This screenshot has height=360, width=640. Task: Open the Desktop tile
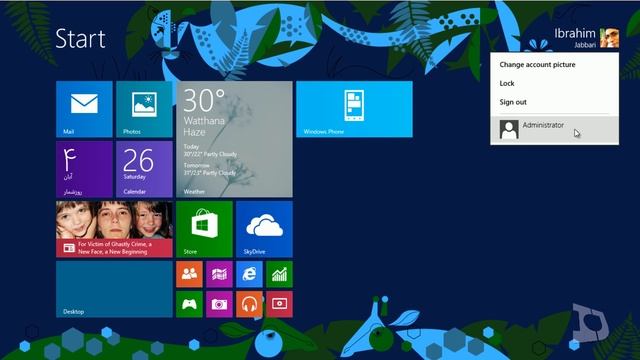click(x=114, y=289)
